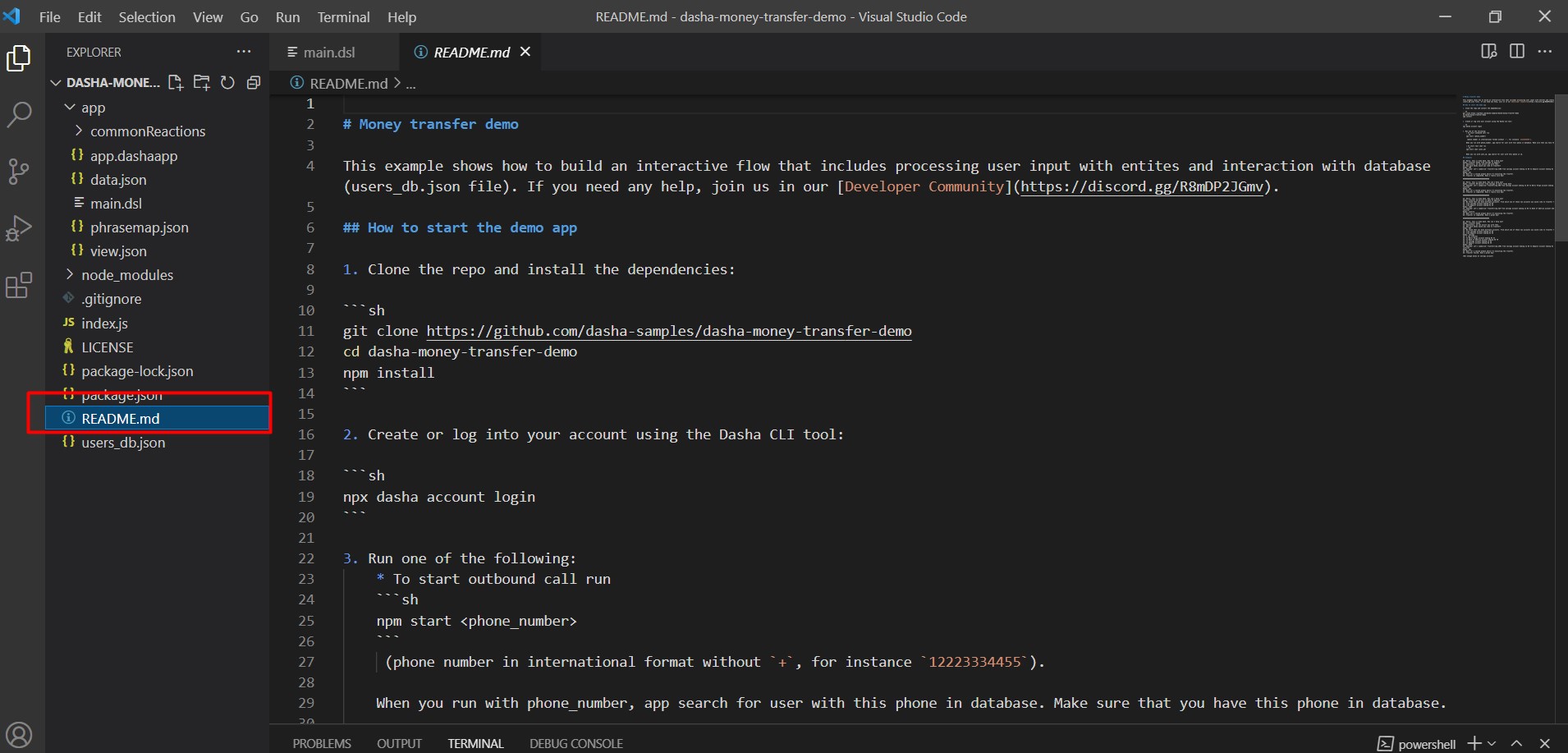Open the File menu
Viewport: 1568px width, 753px height.
(x=49, y=16)
